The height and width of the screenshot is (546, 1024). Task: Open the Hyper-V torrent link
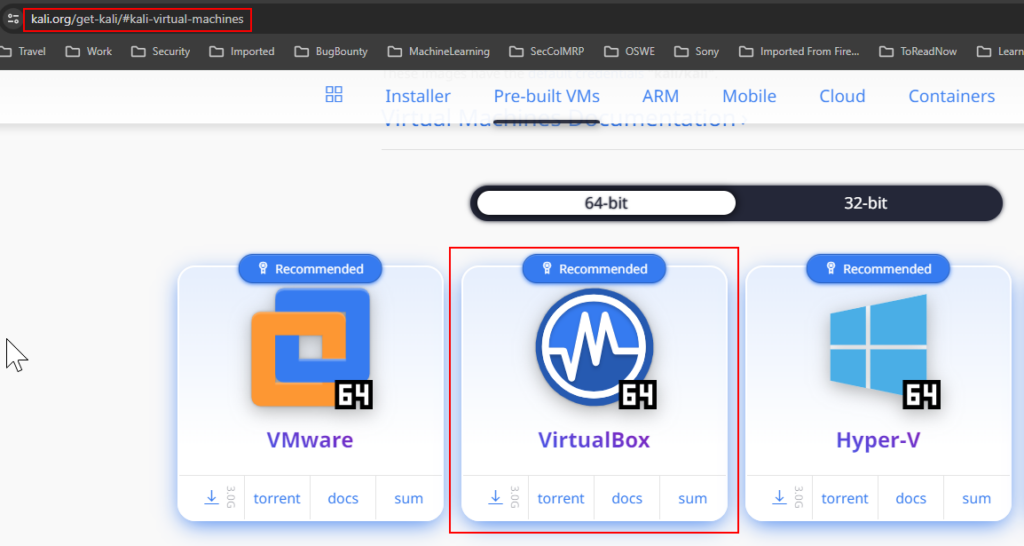[845, 498]
